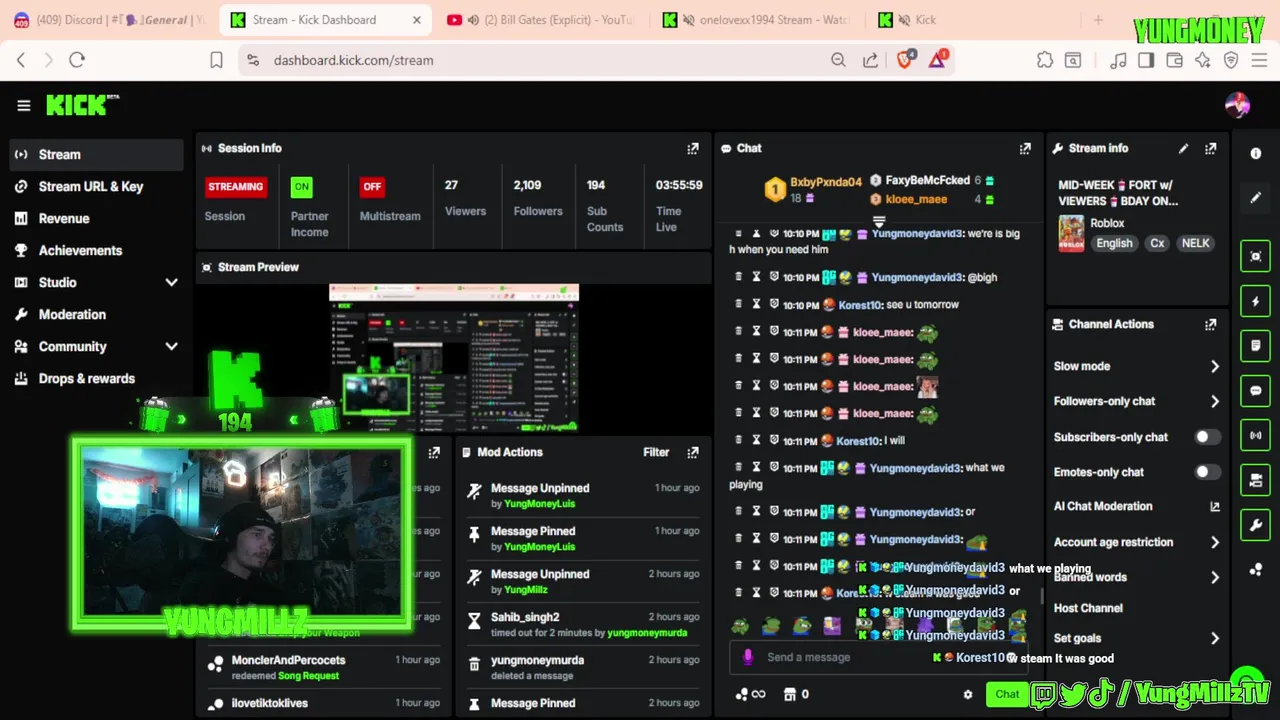Bookmark this page in the browser
Screen dimensions: 1280x720
[x=216, y=60]
